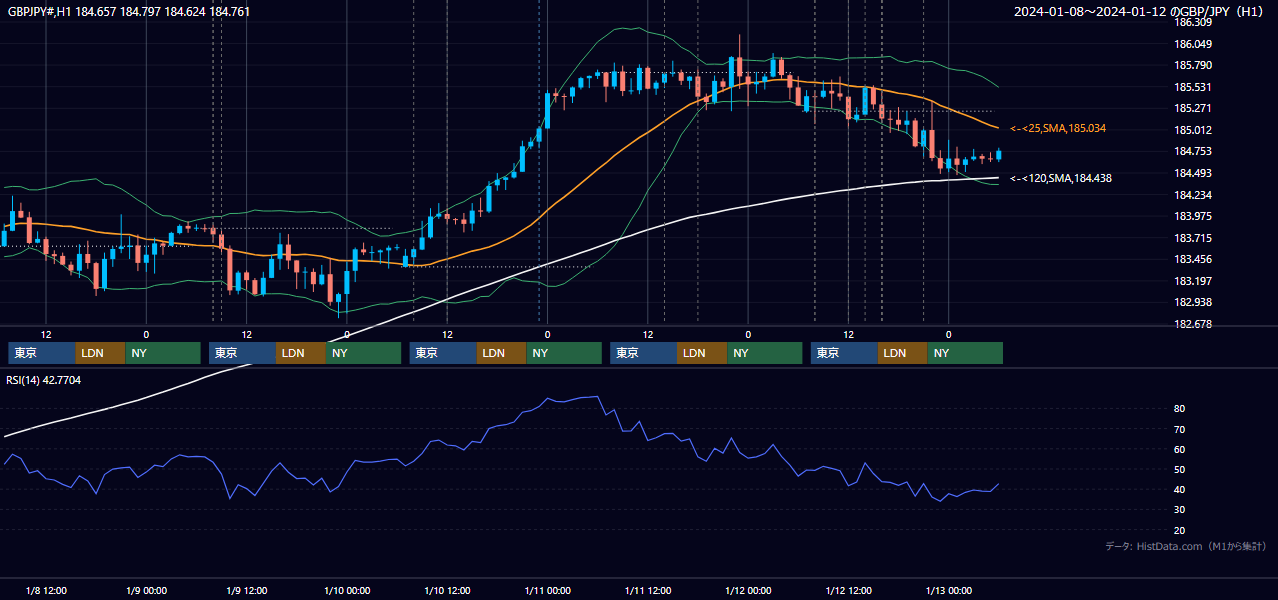
Task: Click price axis value 185.012
Action: point(1192,130)
